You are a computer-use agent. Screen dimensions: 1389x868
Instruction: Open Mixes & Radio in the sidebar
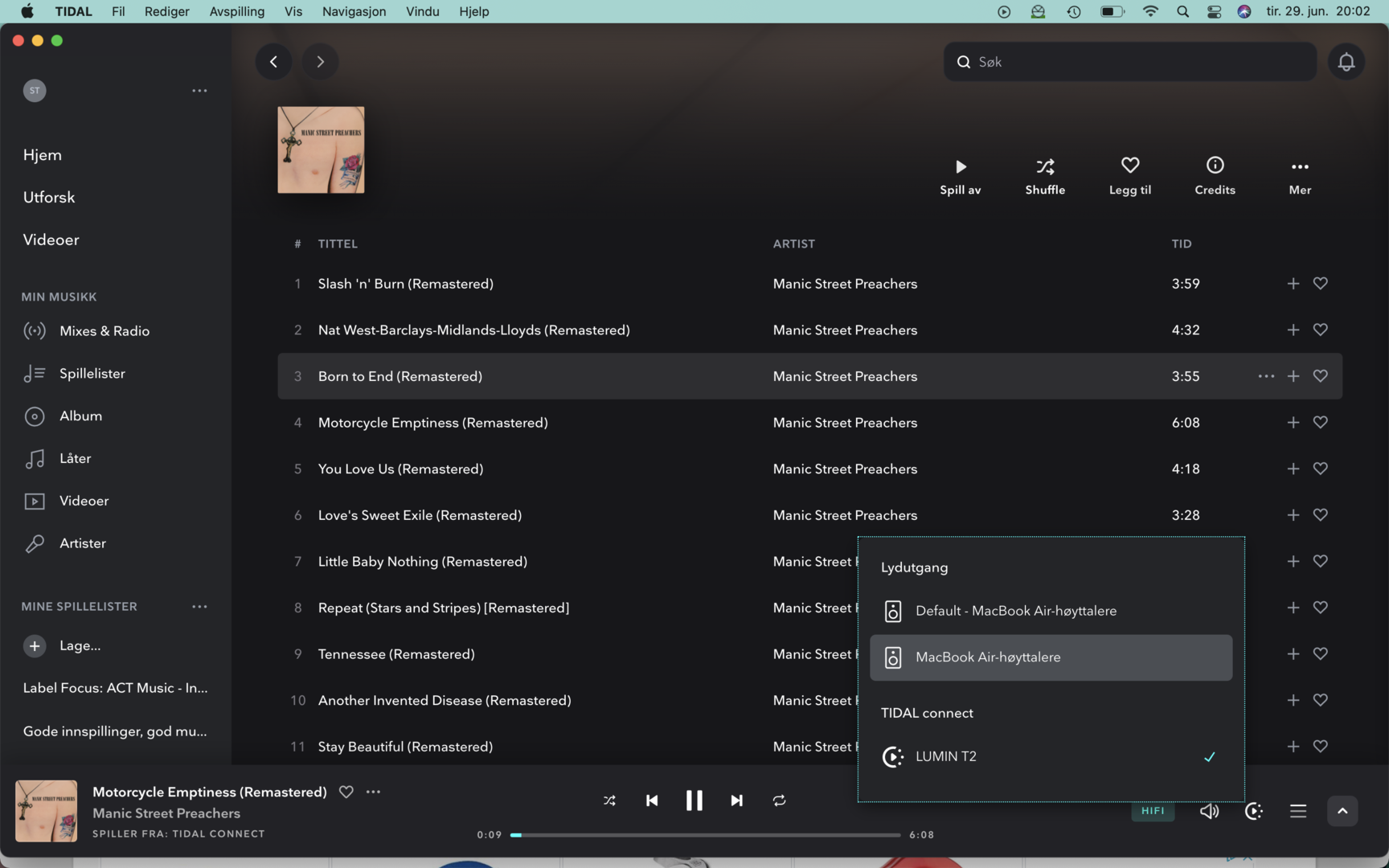87,331
